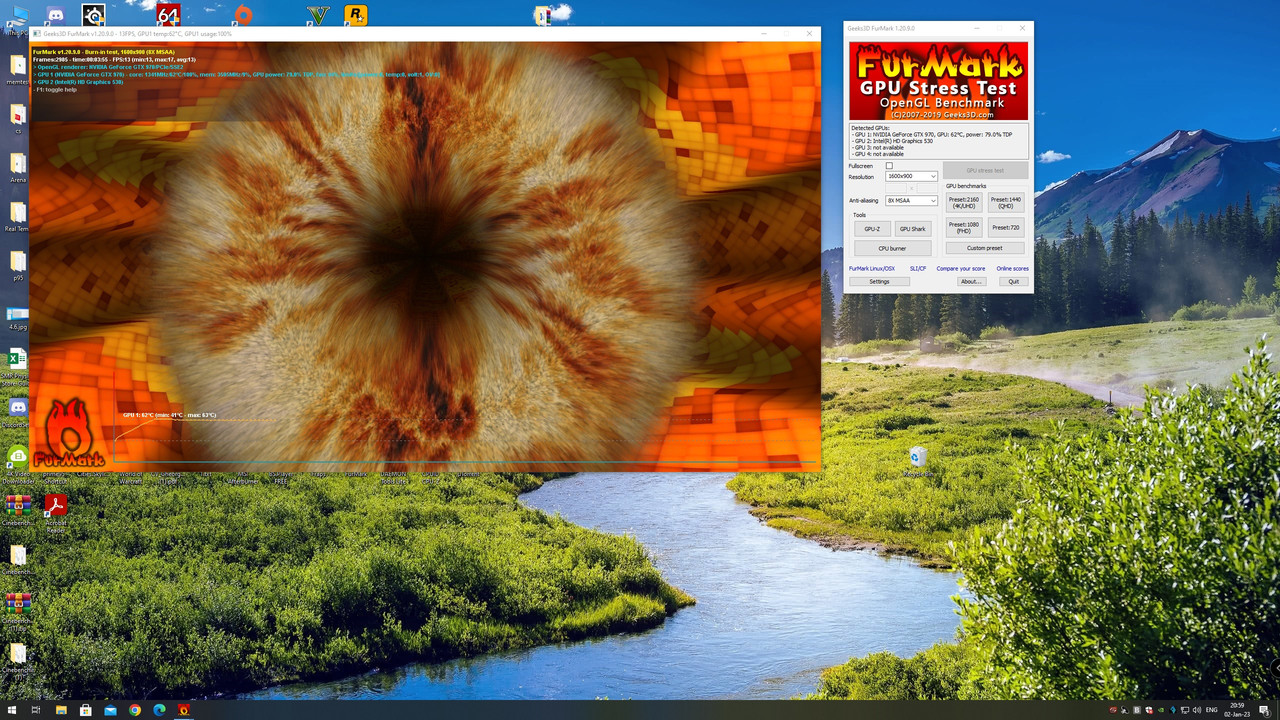
Task: Open the Acrobat Reader desktop shortcut
Action: pos(56,512)
